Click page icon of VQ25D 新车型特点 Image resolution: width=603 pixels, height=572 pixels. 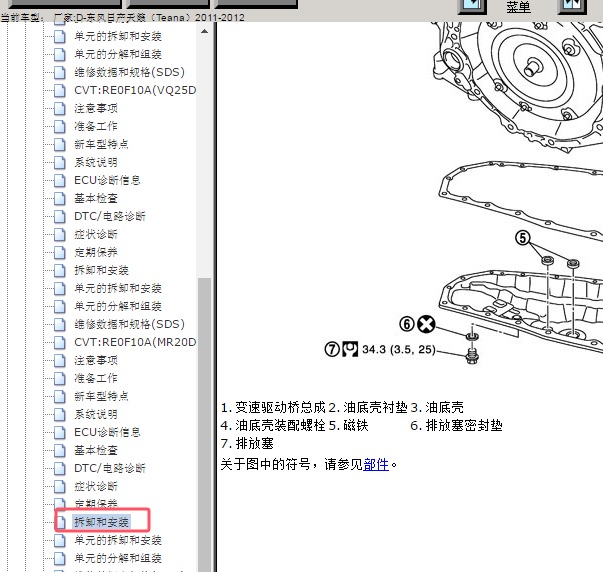point(60,144)
